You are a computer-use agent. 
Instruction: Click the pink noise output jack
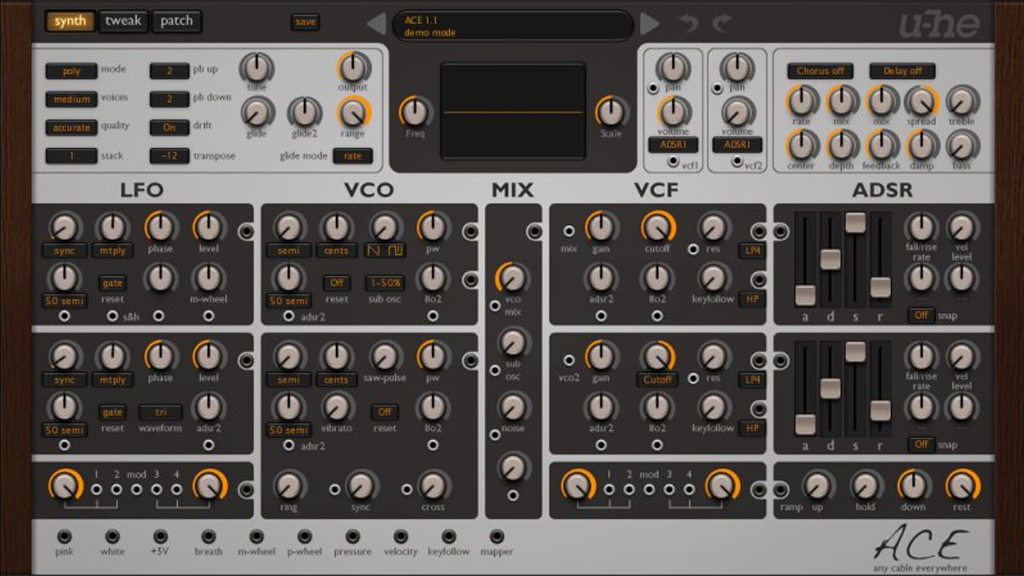pos(64,537)
